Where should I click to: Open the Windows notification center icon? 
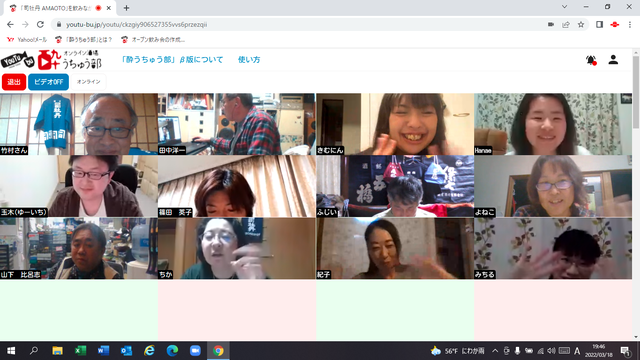coord(625,351)
